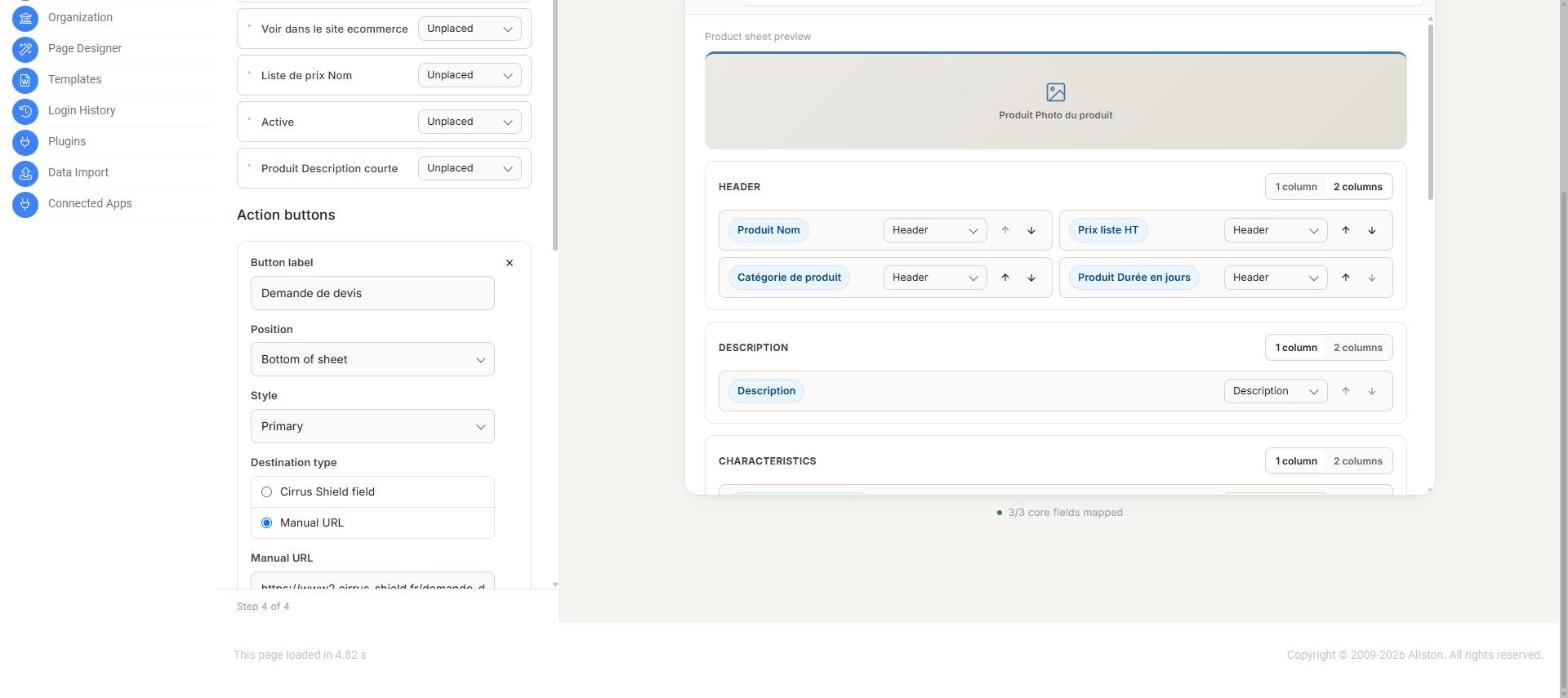The height and width of the screenshot is (698, 1568).
Task: Click the Login History clock icon
Action: coord(25,110)
